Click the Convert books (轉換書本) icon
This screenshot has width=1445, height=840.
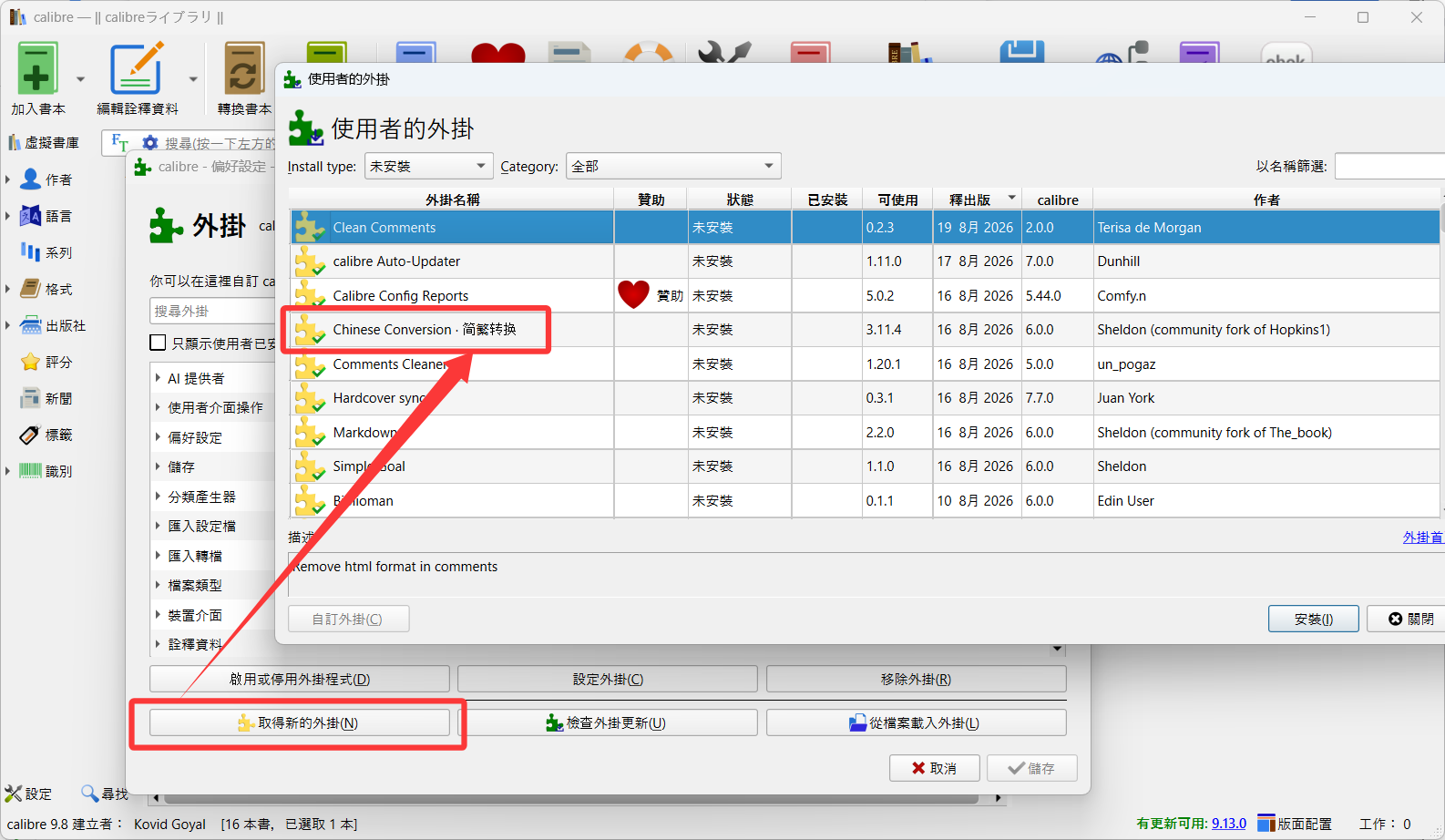pyautogui.click(x=244, y=68)
